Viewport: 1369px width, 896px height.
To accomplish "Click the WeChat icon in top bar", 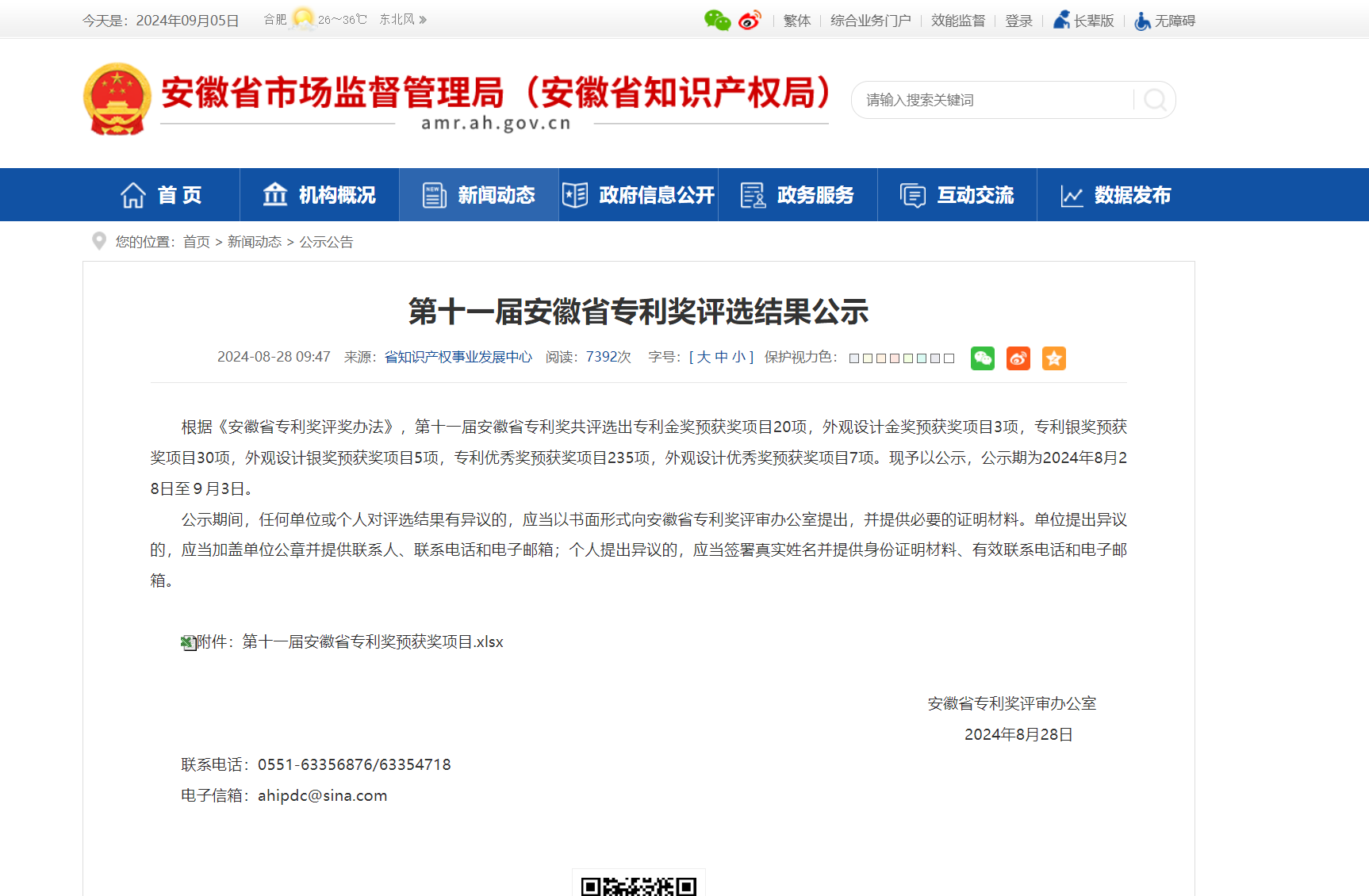I will (x=717, y=21).
